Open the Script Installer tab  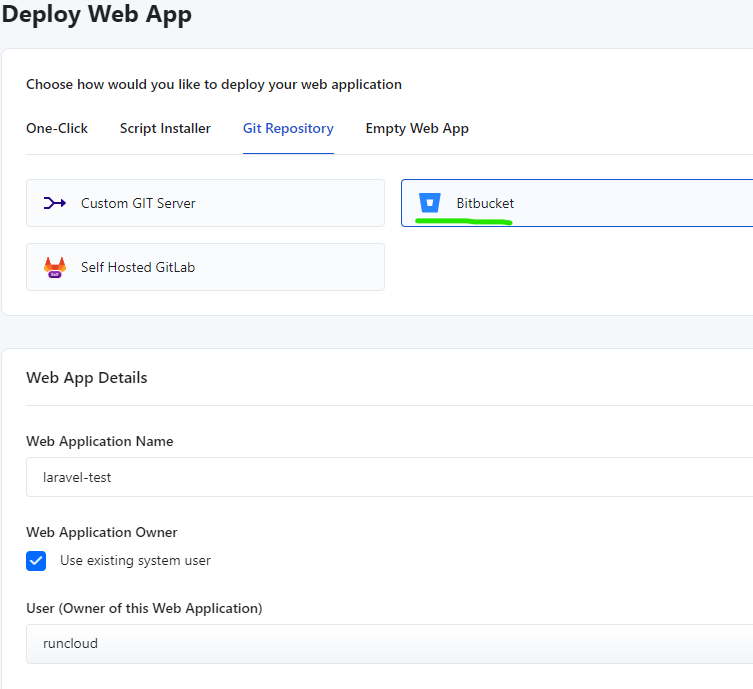[165, 128]
